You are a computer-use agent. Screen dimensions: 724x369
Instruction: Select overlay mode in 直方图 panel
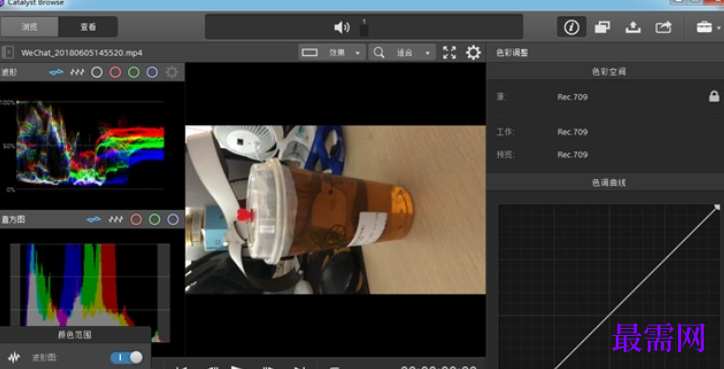(x=94, y=219)
